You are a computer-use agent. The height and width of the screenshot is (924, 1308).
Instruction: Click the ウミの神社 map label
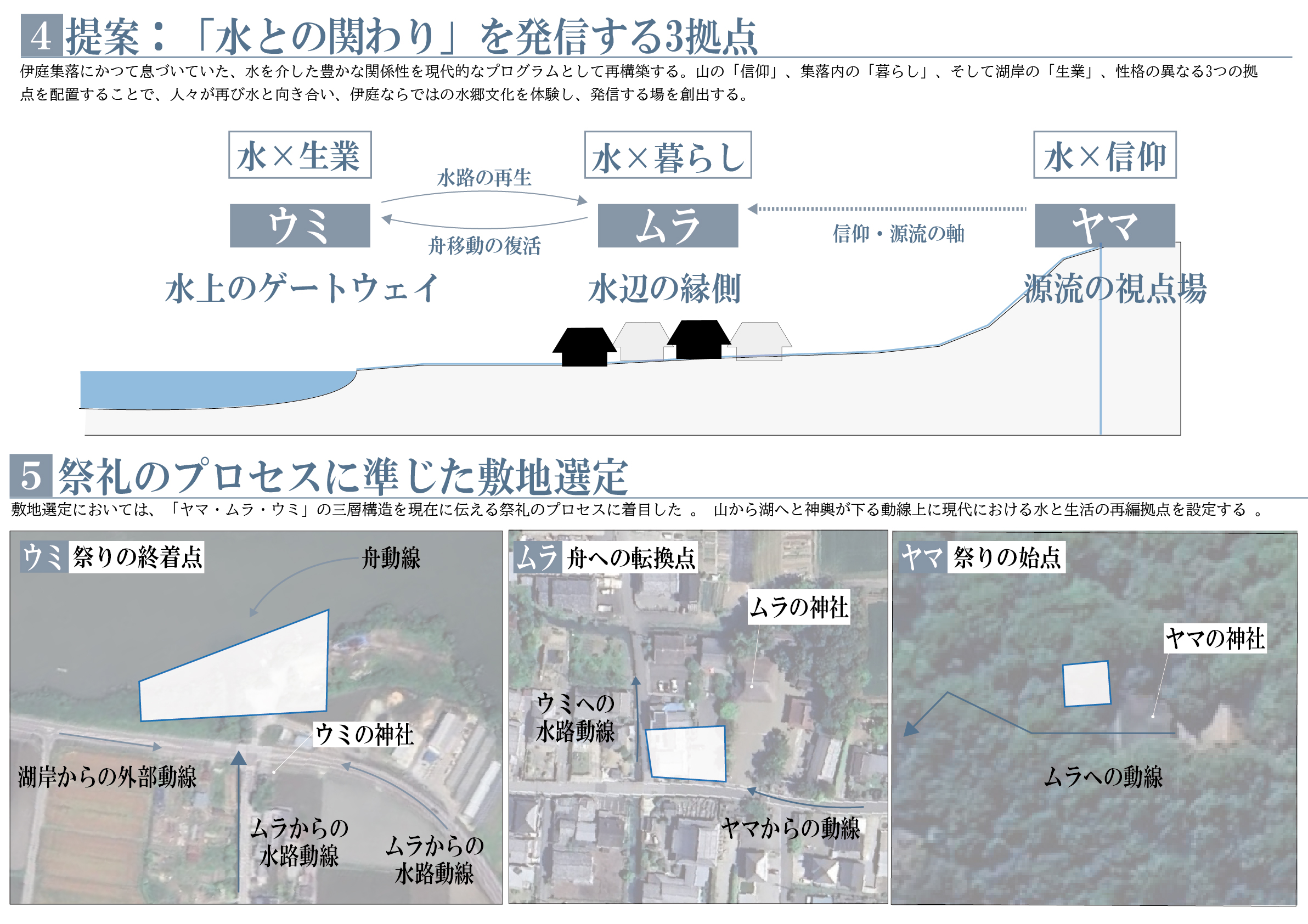(363, 734)
